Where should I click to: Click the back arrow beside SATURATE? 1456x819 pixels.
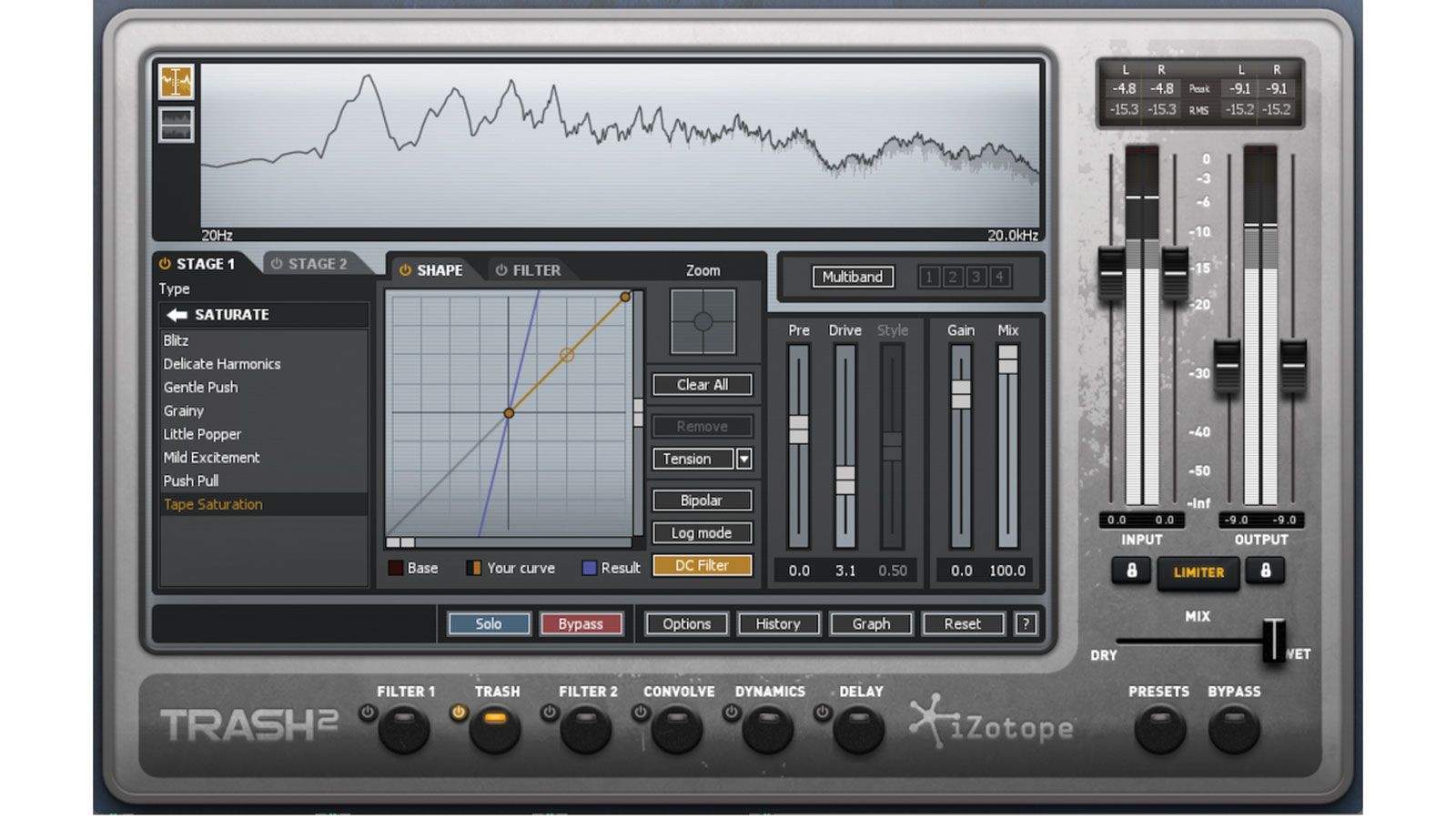tap(177, 315)
